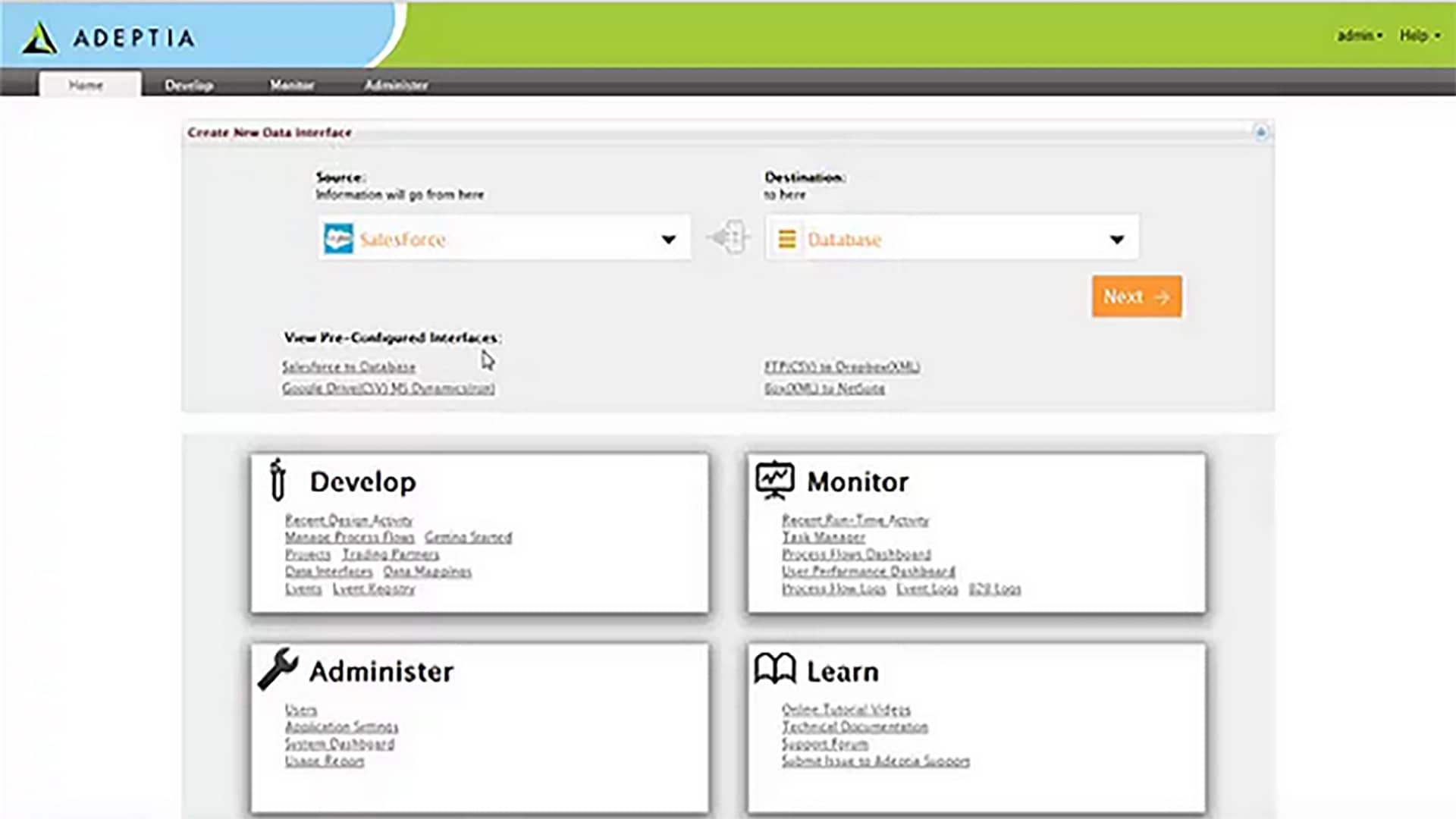Click the Learn open book icon
Viewport: 1456px width, 819px height.
coord(774,670)
